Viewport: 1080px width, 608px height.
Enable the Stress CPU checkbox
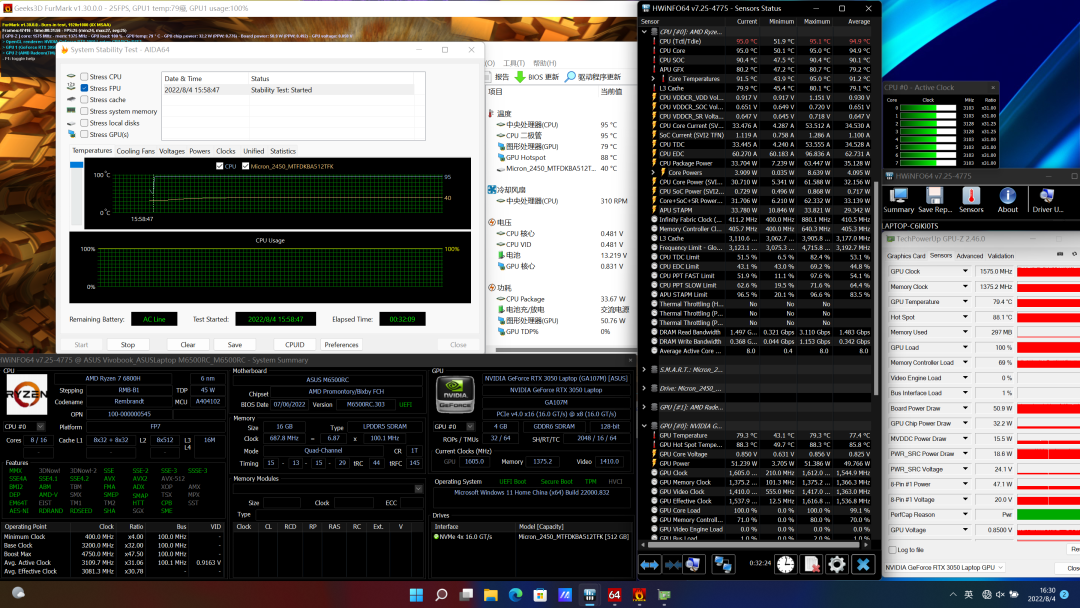84,77
